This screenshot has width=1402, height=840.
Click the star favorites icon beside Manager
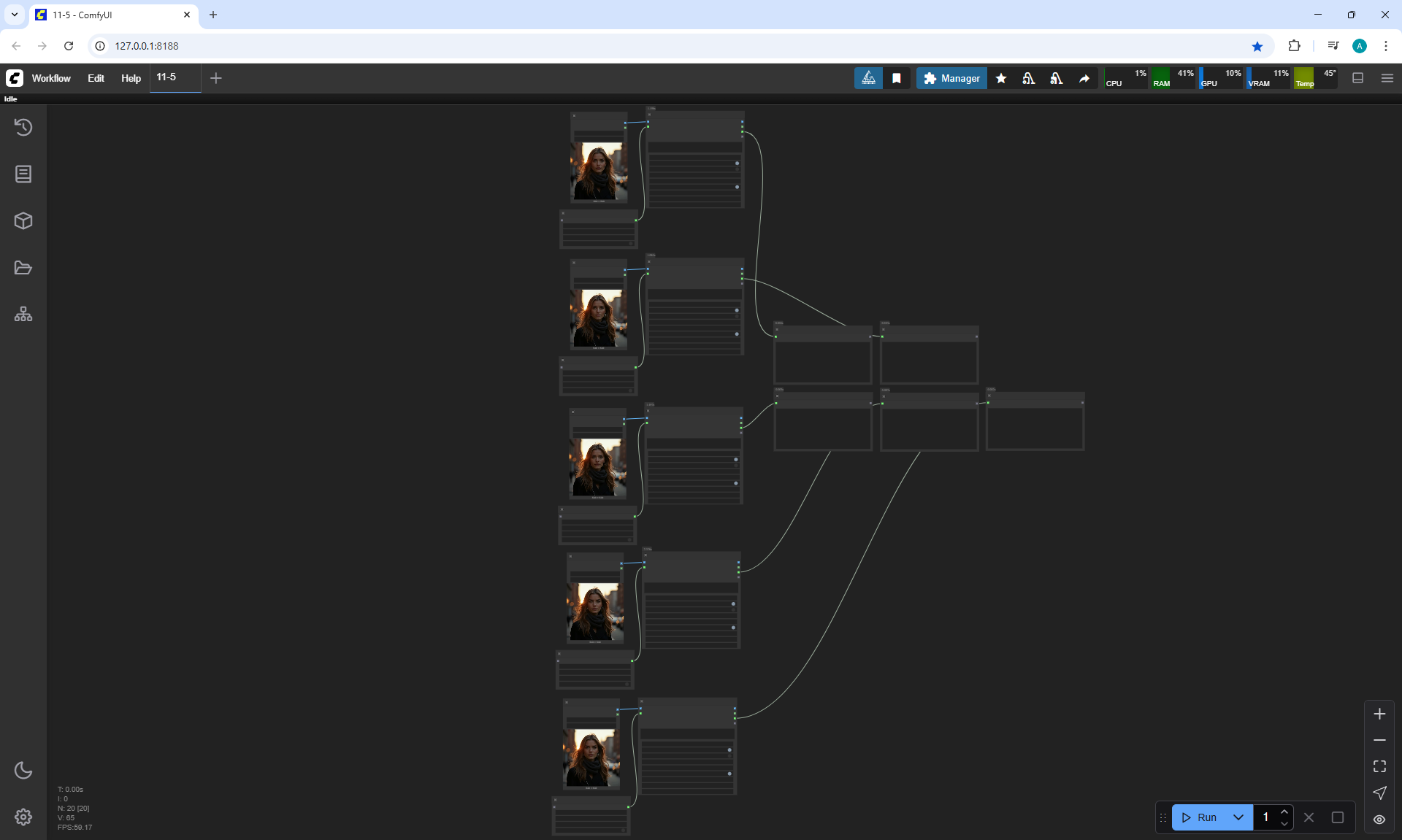point(1001,78)
